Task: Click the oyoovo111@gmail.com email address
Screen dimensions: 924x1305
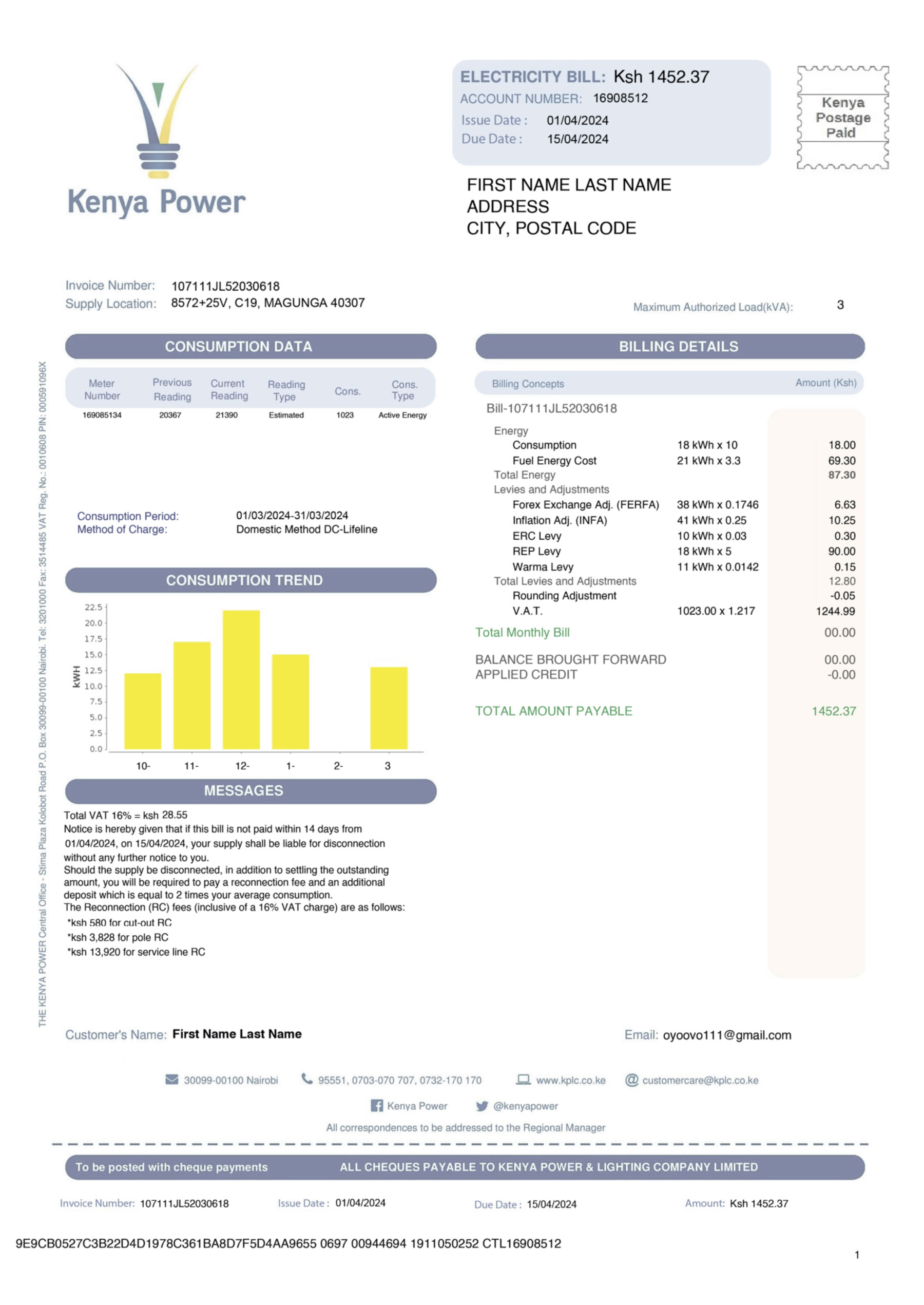Action: point(726,1035)
